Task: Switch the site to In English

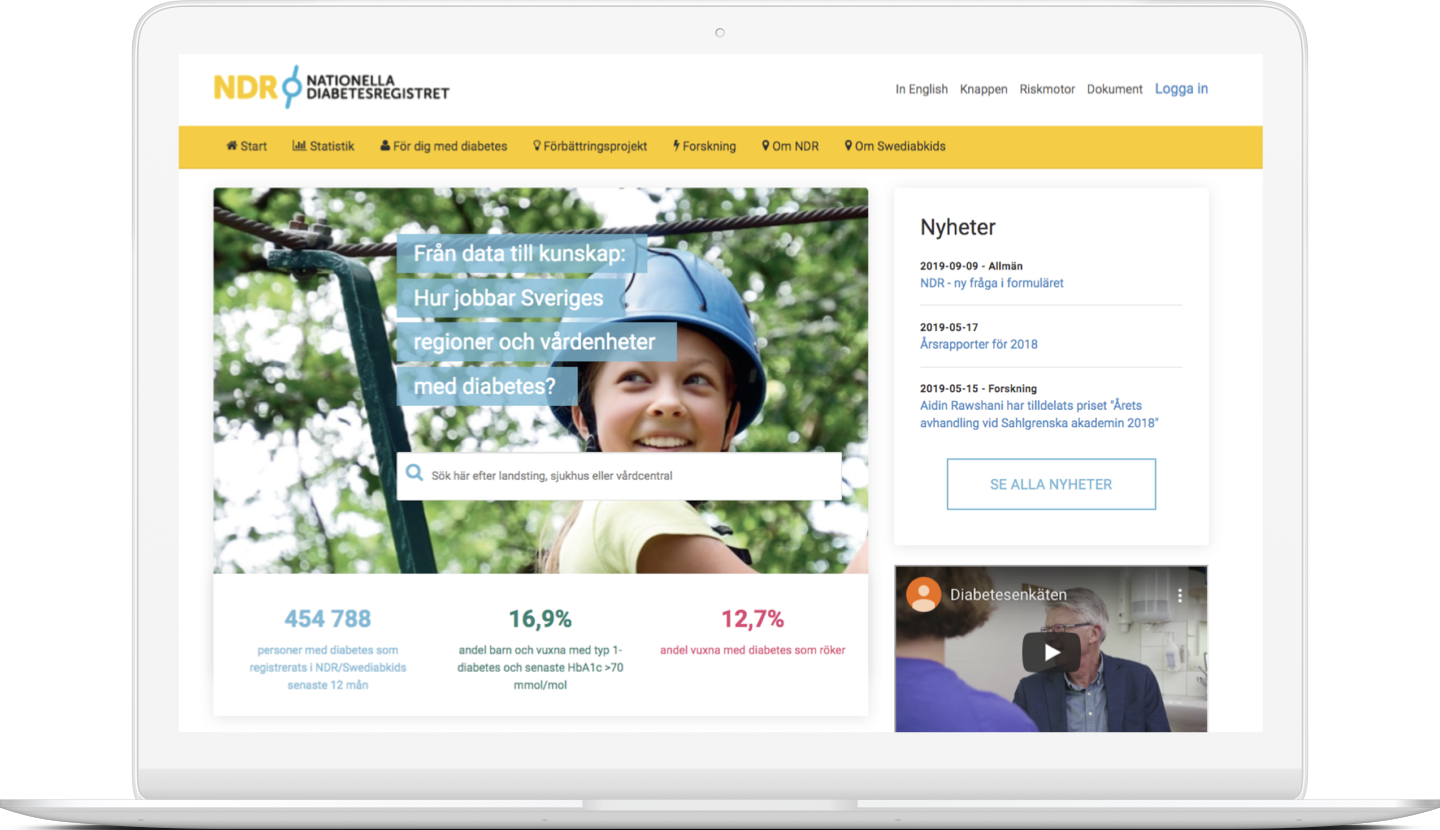Action: (922, 89)
